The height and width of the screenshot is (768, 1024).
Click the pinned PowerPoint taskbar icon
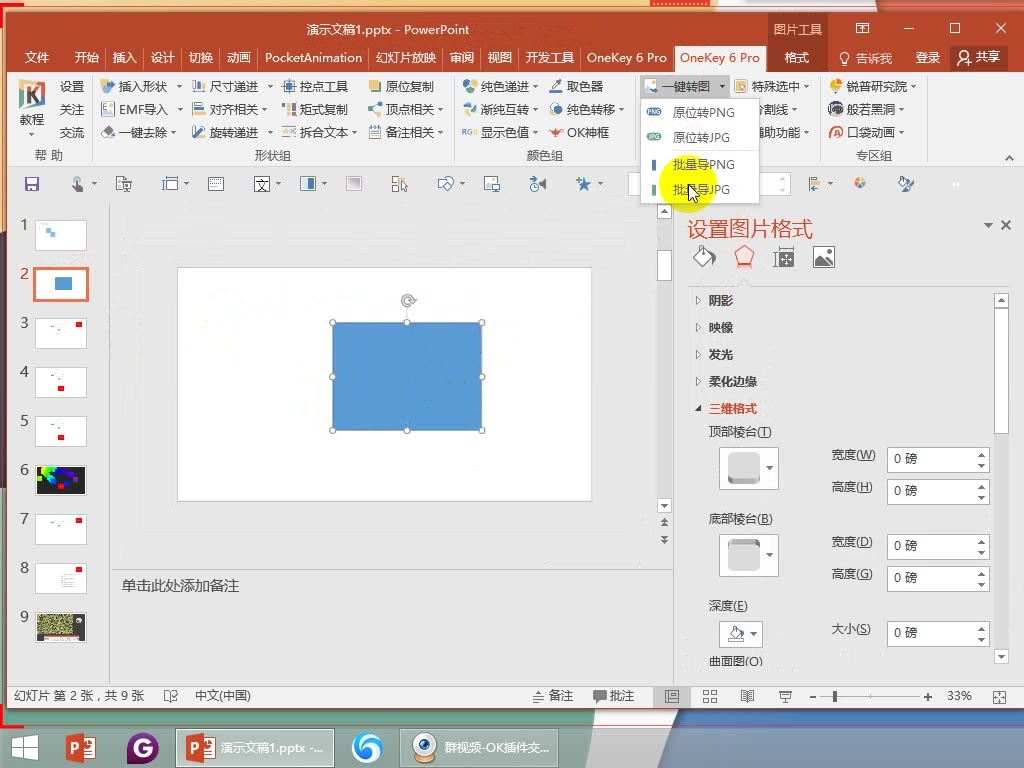81,748
